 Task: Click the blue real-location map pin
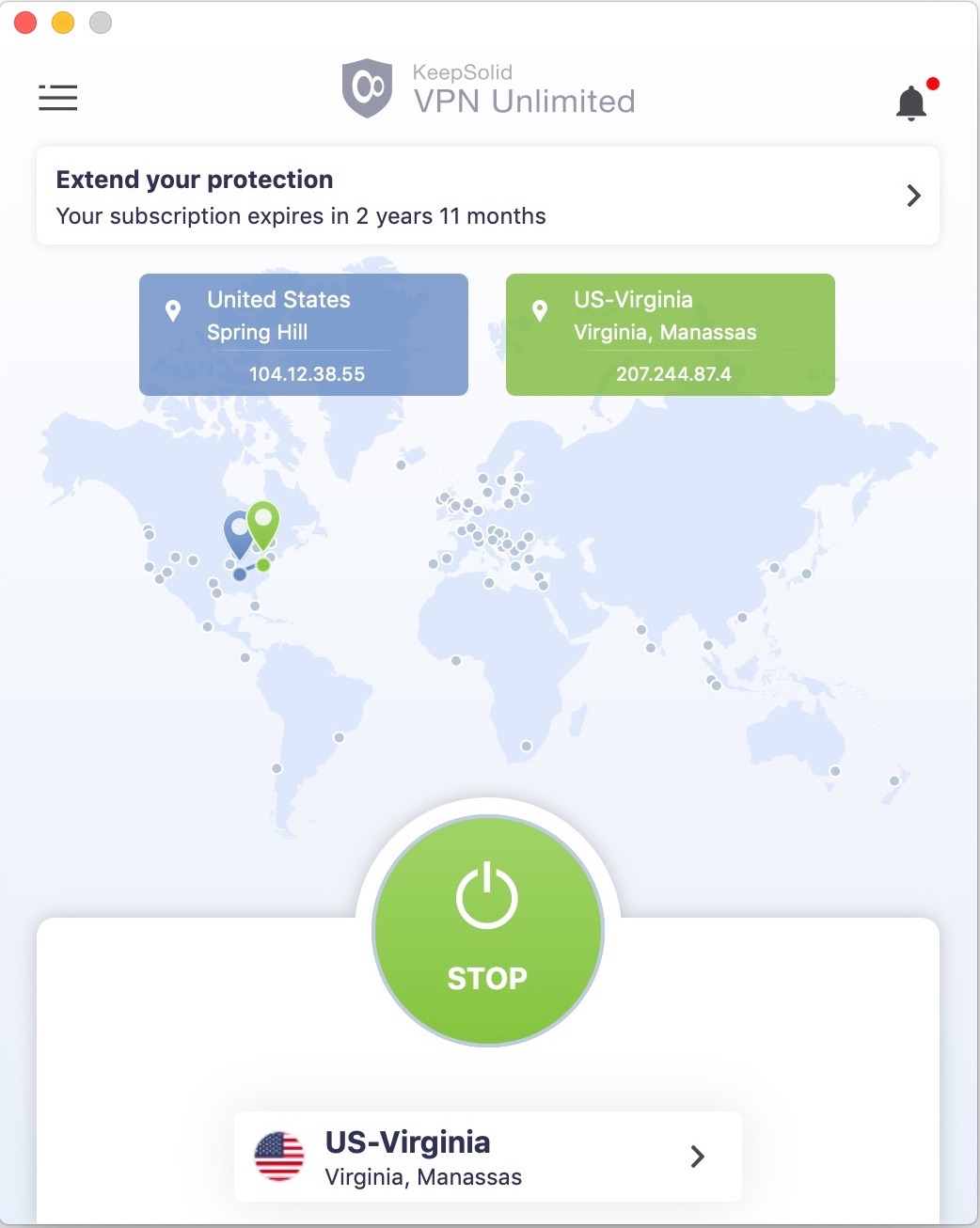click(236, 533)
